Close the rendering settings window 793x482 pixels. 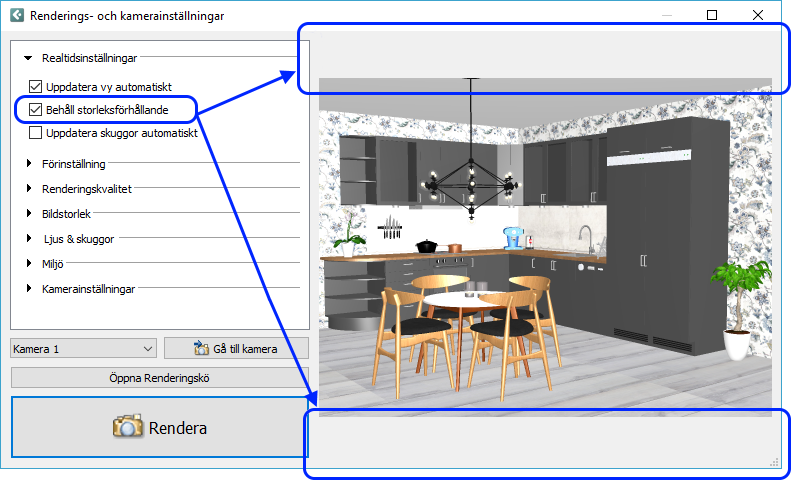[x=759, y=15]
